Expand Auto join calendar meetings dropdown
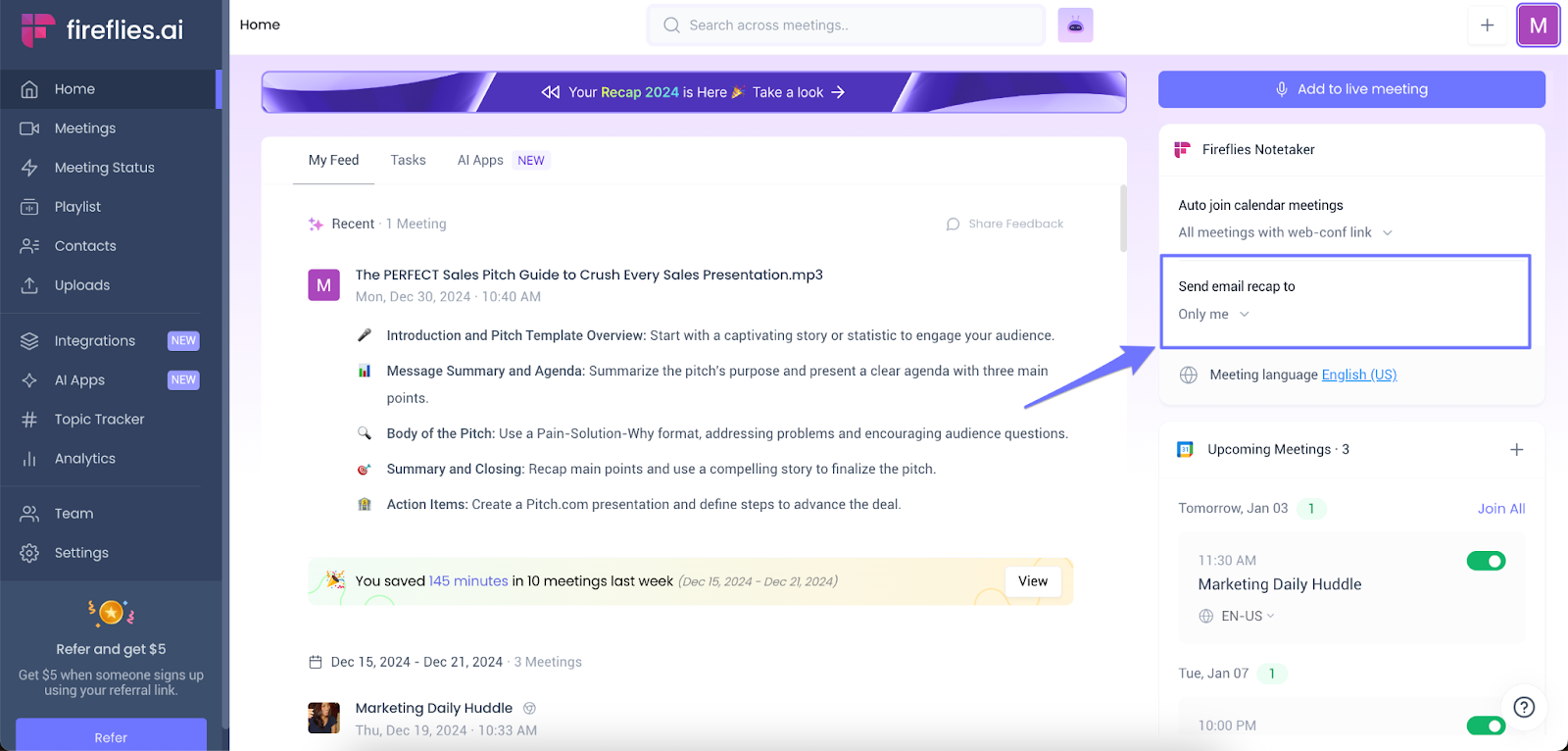 pyautogui.click(x=1285, y=232)
